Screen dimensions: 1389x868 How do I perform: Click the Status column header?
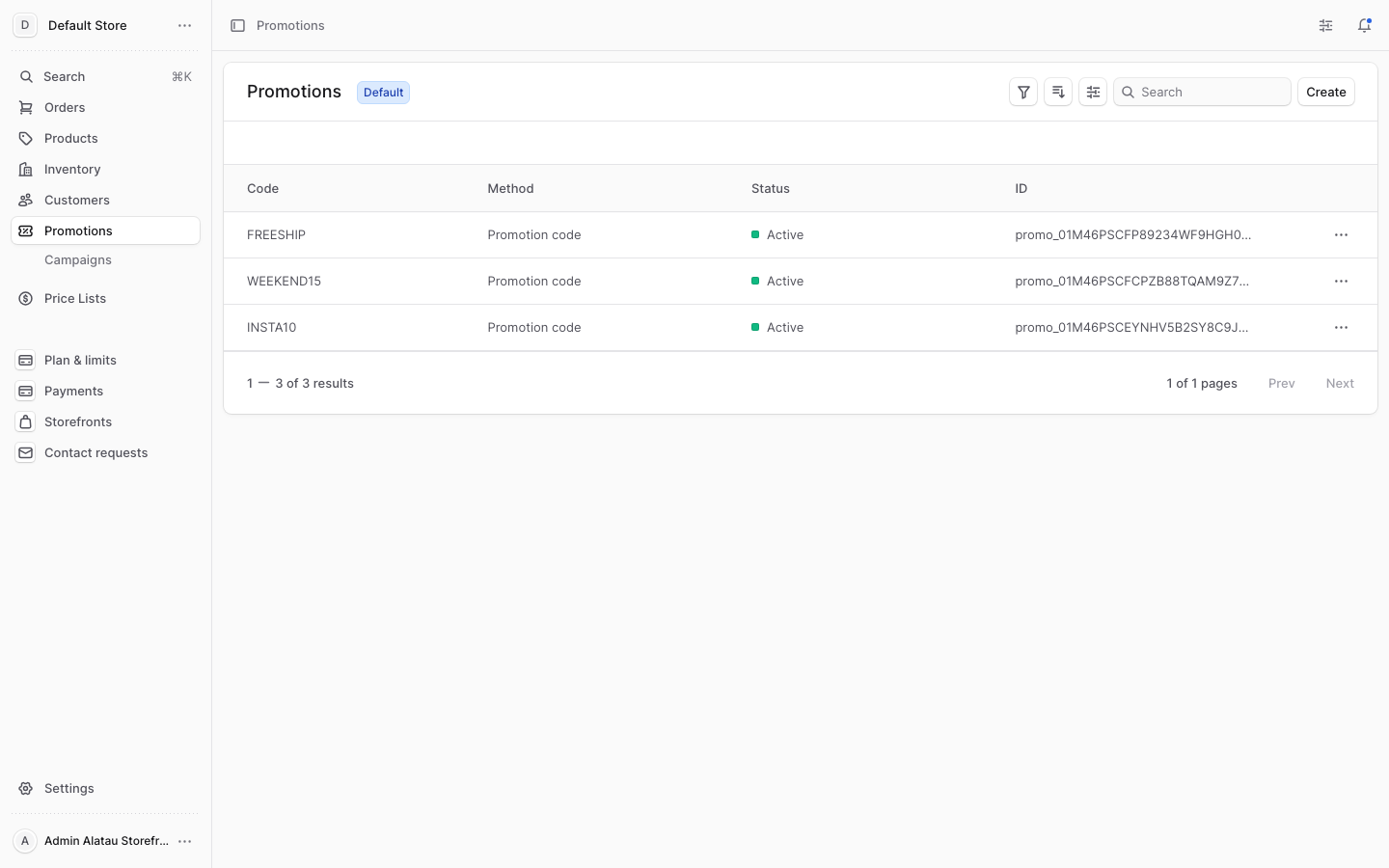click(x=771, y=189)
